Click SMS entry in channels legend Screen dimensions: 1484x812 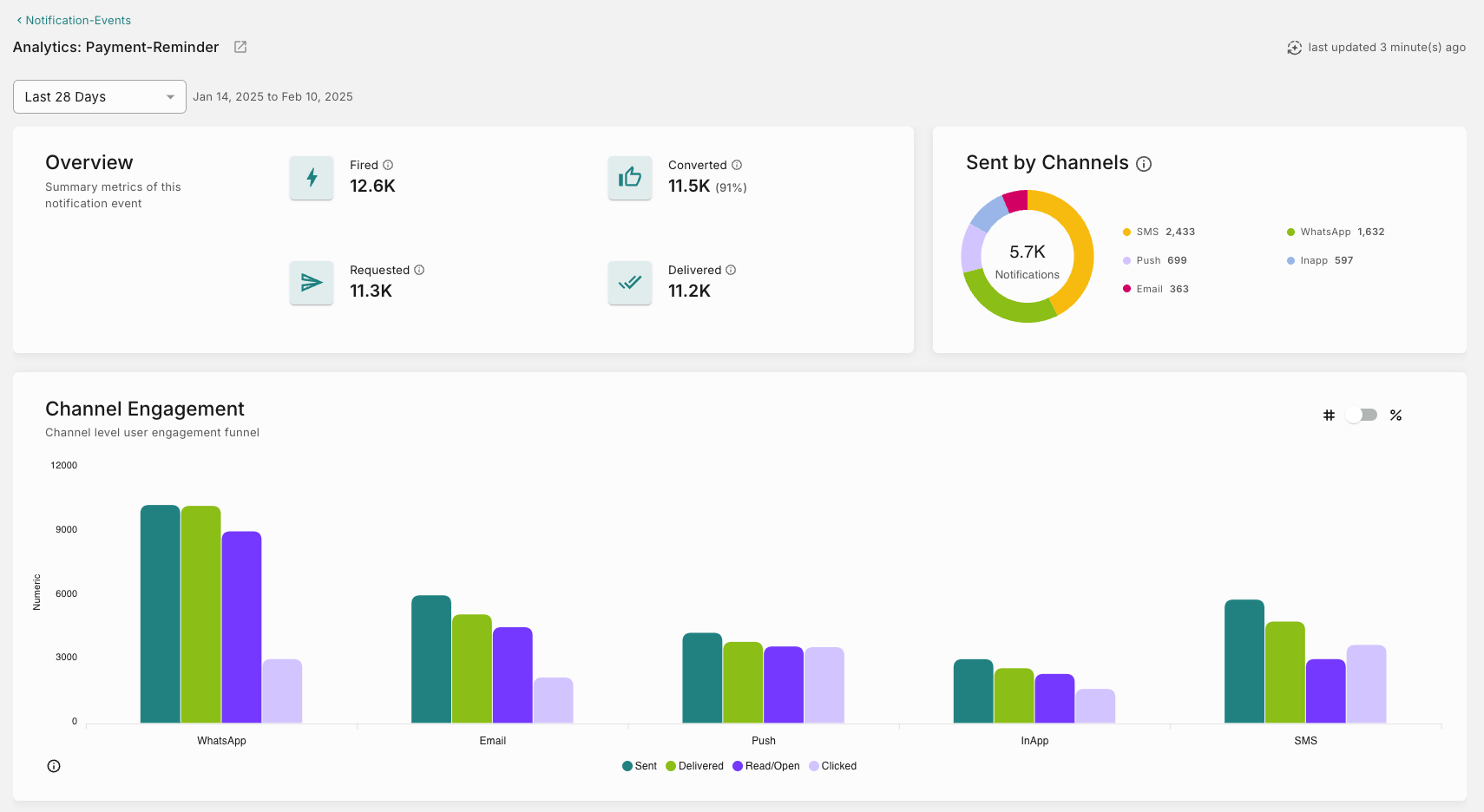click(x=1159, y=232)
